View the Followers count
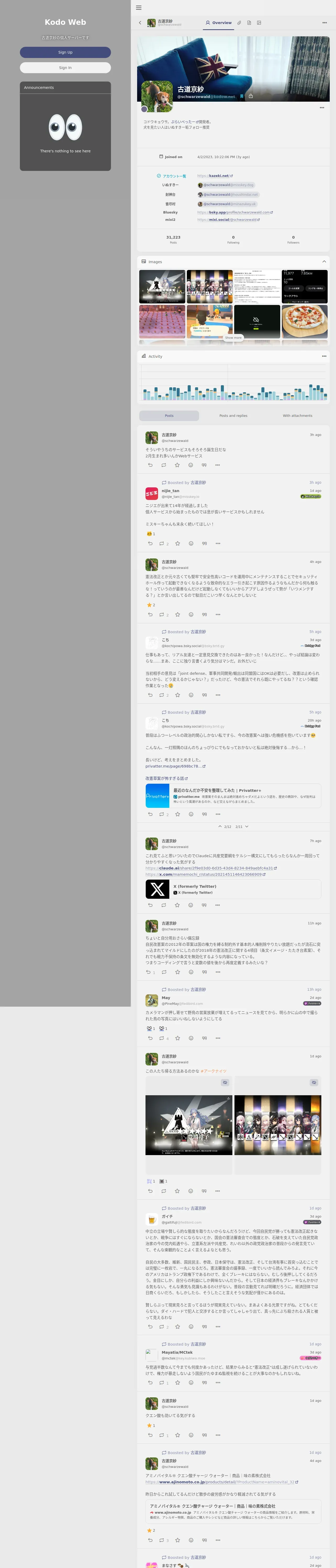336x1568 pixels. 293,239
